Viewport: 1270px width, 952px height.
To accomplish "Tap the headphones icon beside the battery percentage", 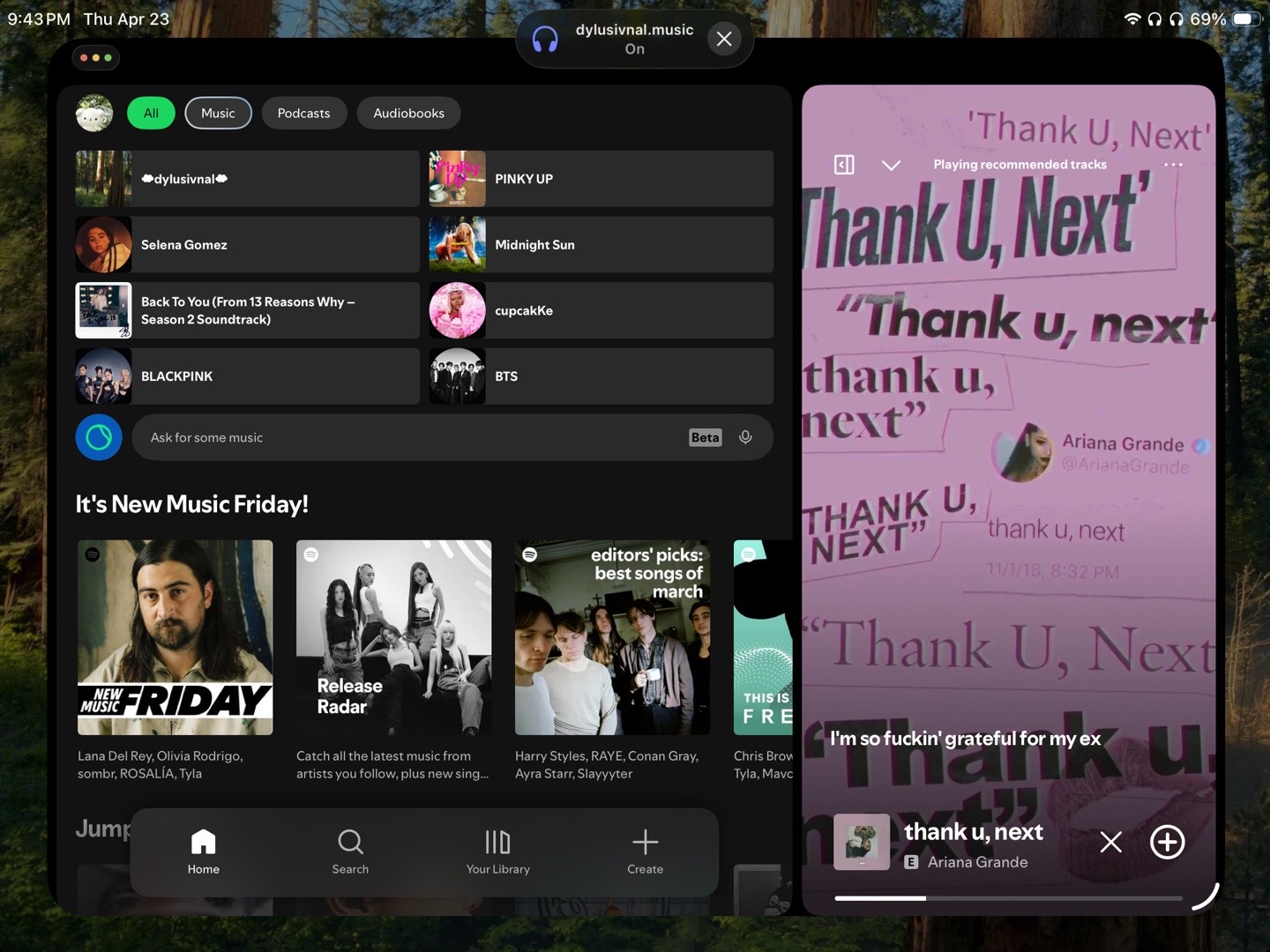I will point(1176,19).
